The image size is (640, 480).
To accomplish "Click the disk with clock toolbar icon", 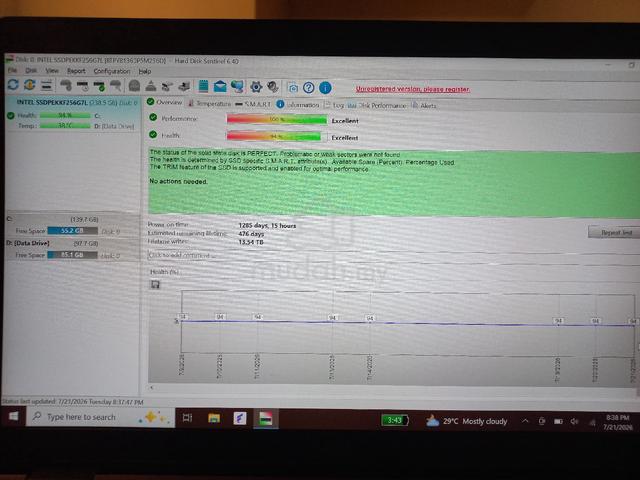I will click(x=82, y=86).
